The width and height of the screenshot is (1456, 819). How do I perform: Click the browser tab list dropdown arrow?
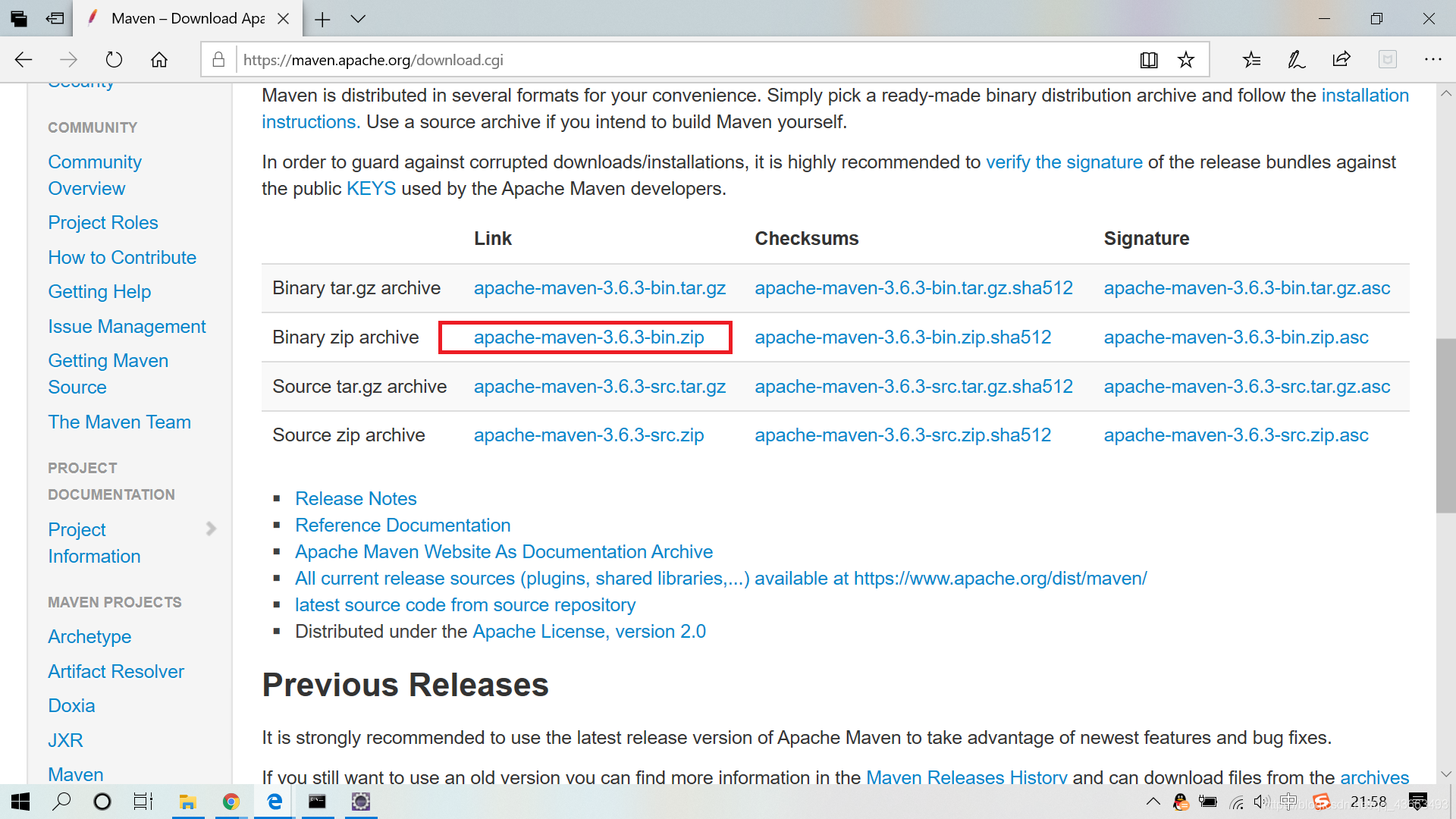click(x=357, y=18)
